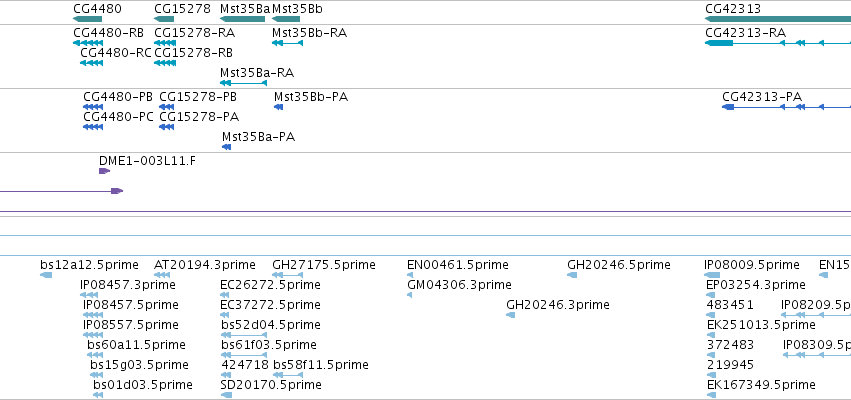
Task: Select the Mst35Ba-RA transcript glyph
Action: 243,83
